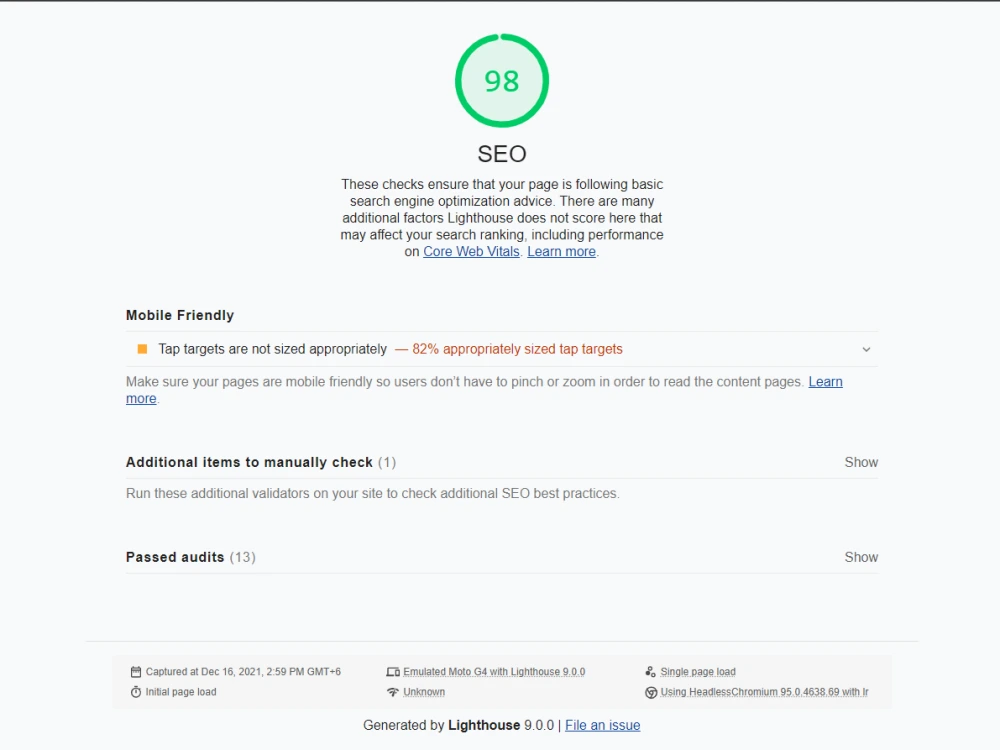Open Learn more link under SEO description
The image size is (1000, 750).
(561, 251)
